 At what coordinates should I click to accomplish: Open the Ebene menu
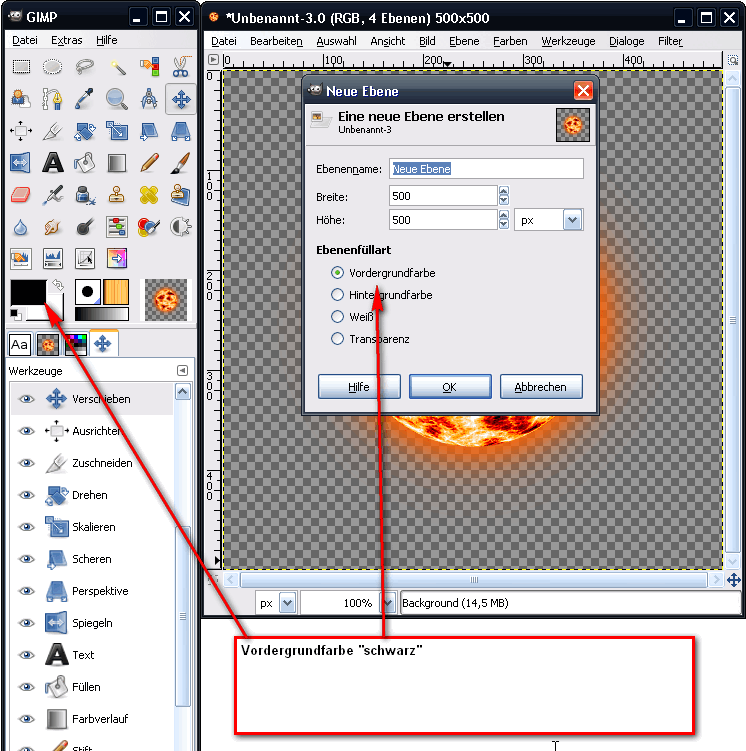pyautogui.click(x=464, y=41)
